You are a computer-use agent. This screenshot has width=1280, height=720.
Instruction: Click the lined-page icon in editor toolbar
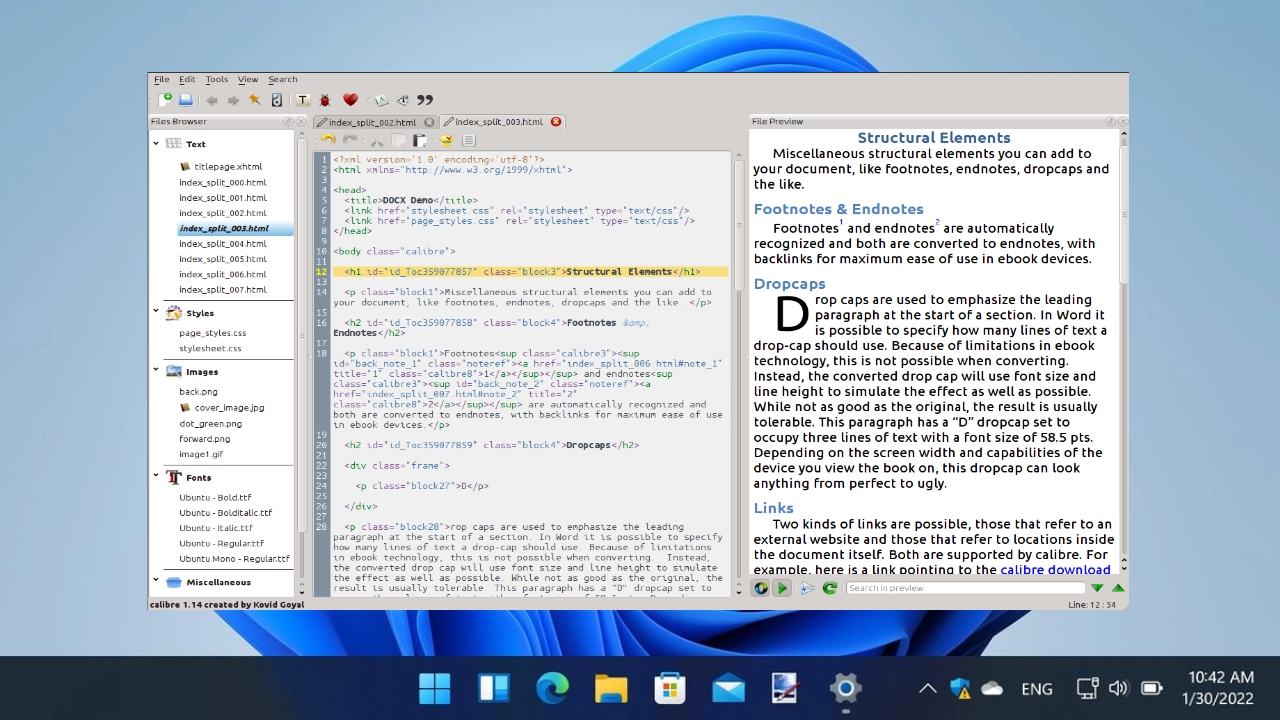tap(469, 140)
